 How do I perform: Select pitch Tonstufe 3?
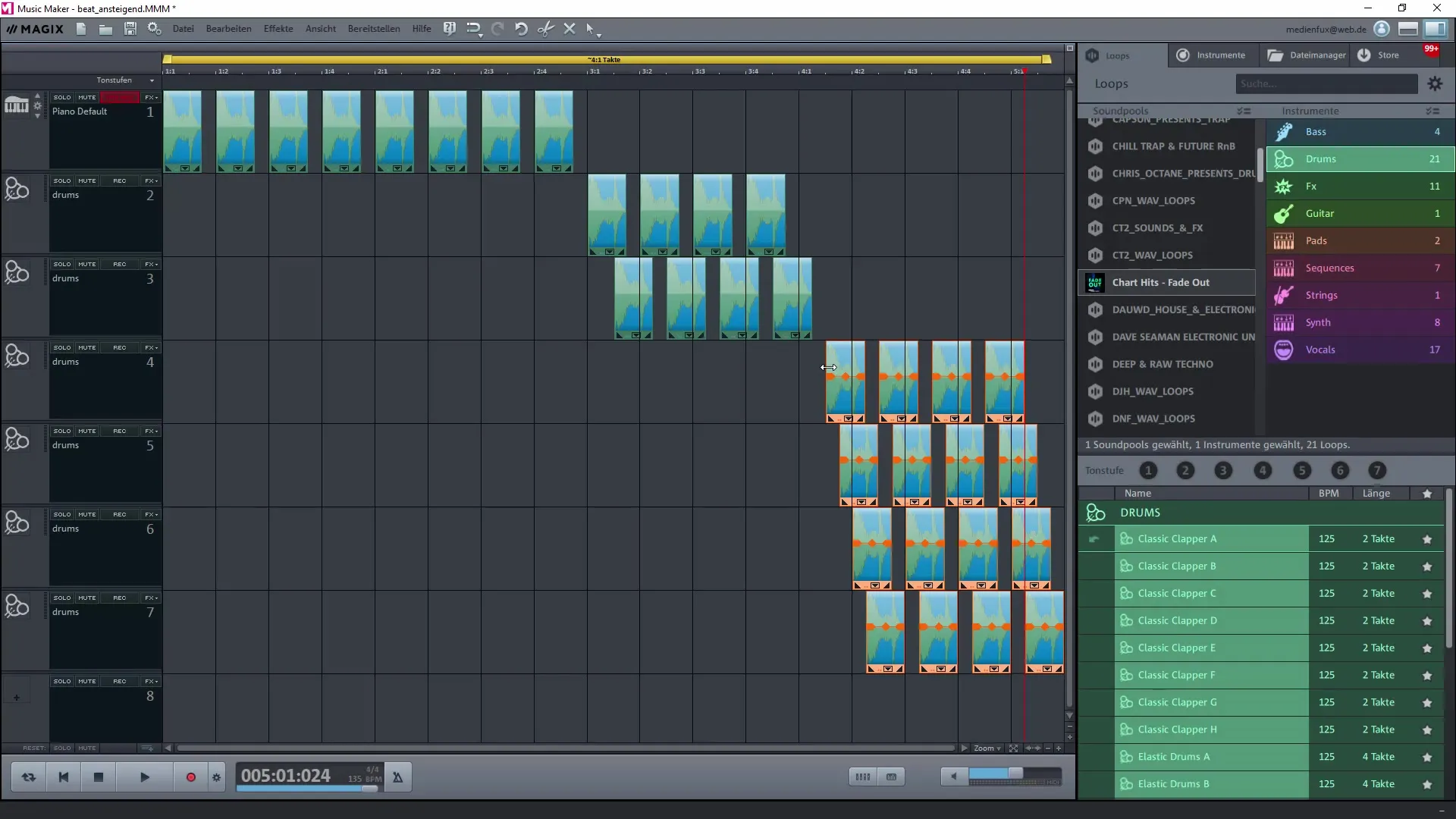[1223, 471]
